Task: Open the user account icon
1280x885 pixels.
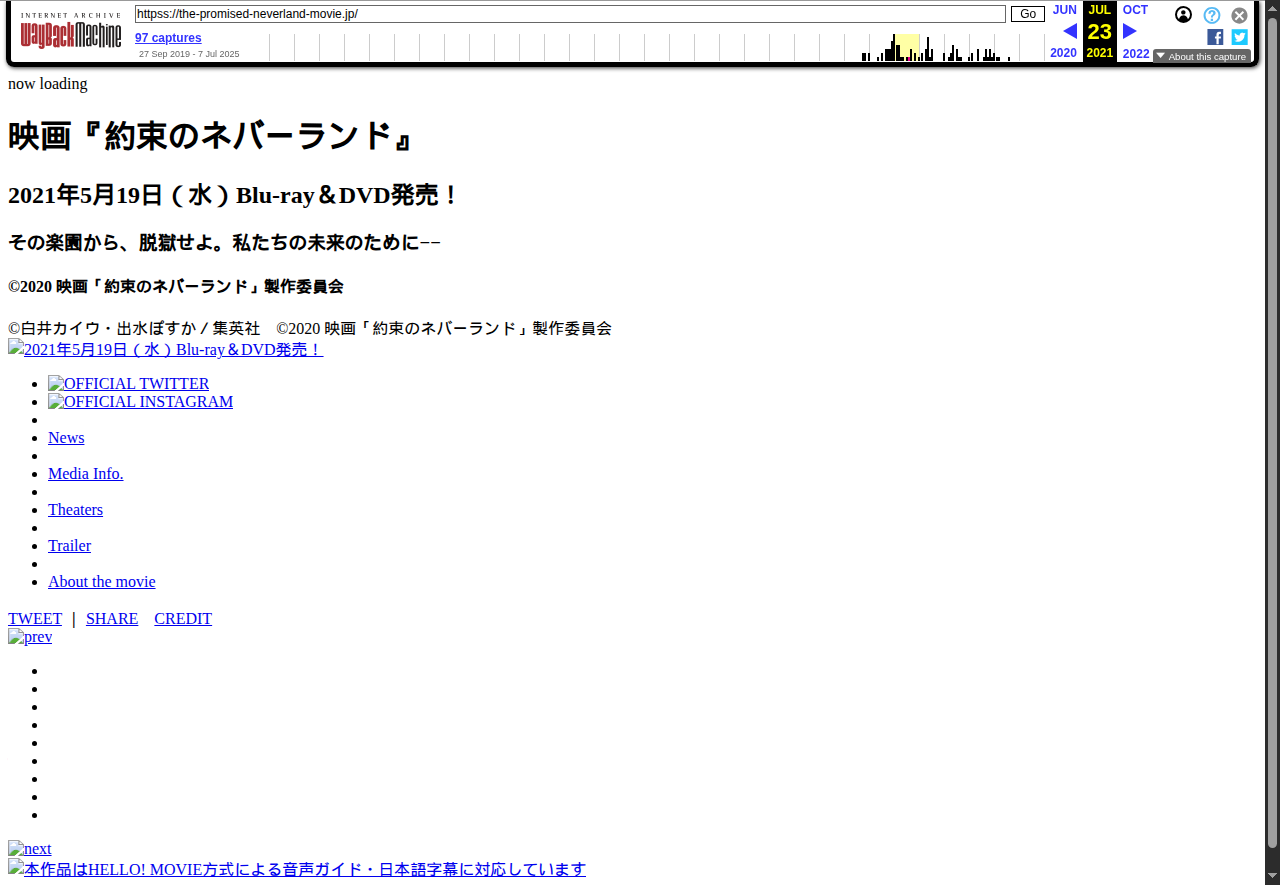Action: pyautogui.click(x=1183, y=15)
